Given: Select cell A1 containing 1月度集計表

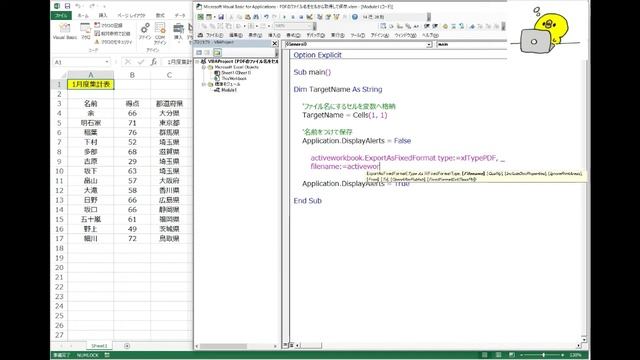Looking at the screenshot, I should click(91, 84).
